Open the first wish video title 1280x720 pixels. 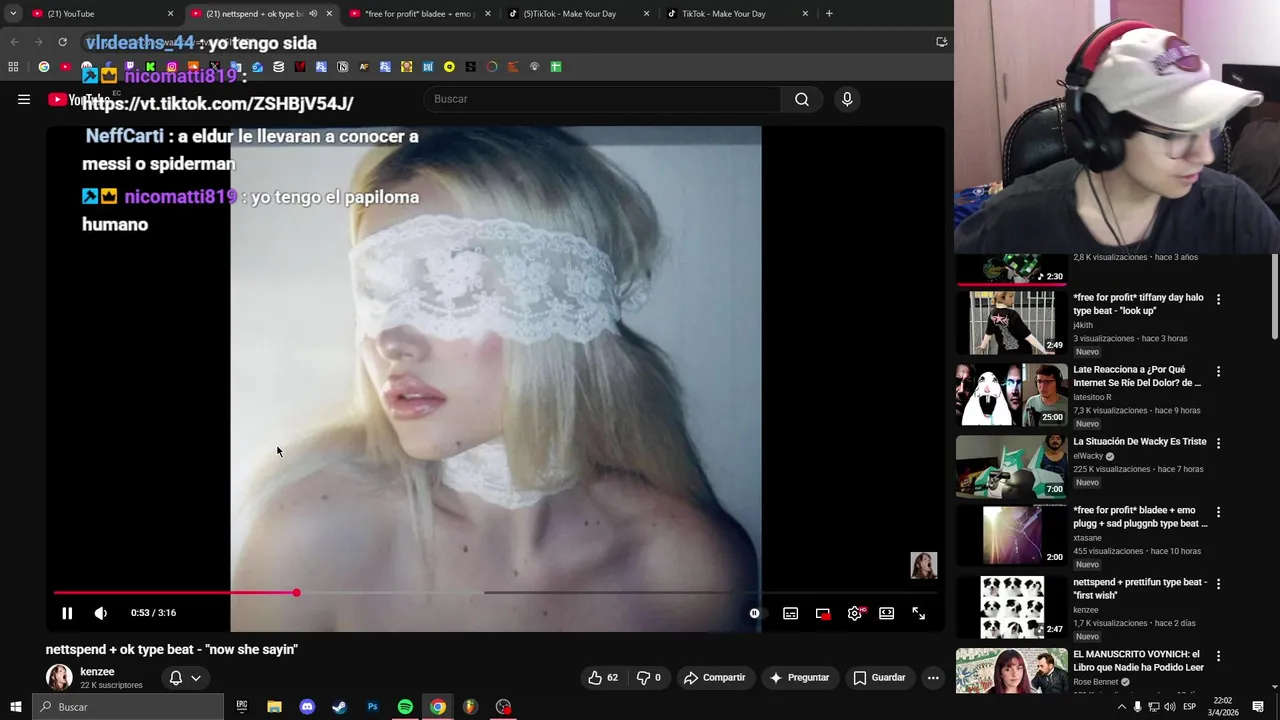[x=1139, y=588]
